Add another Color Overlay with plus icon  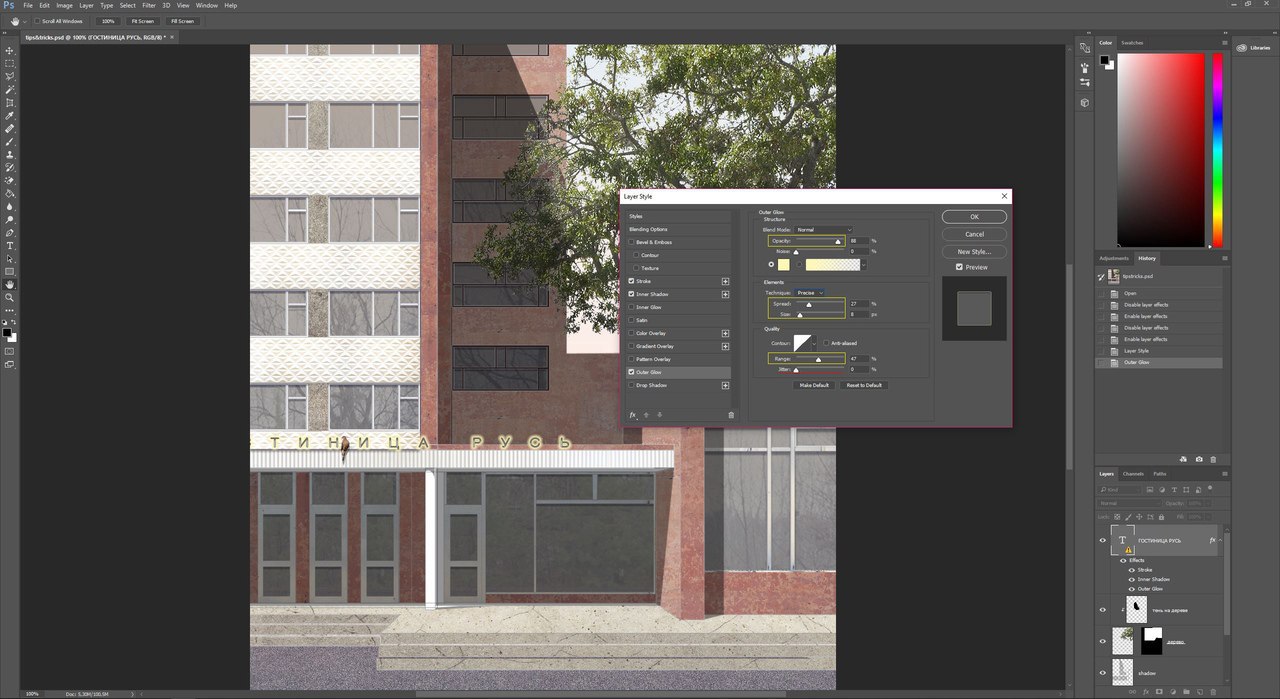pyautogui.click(x=725, y=333)
